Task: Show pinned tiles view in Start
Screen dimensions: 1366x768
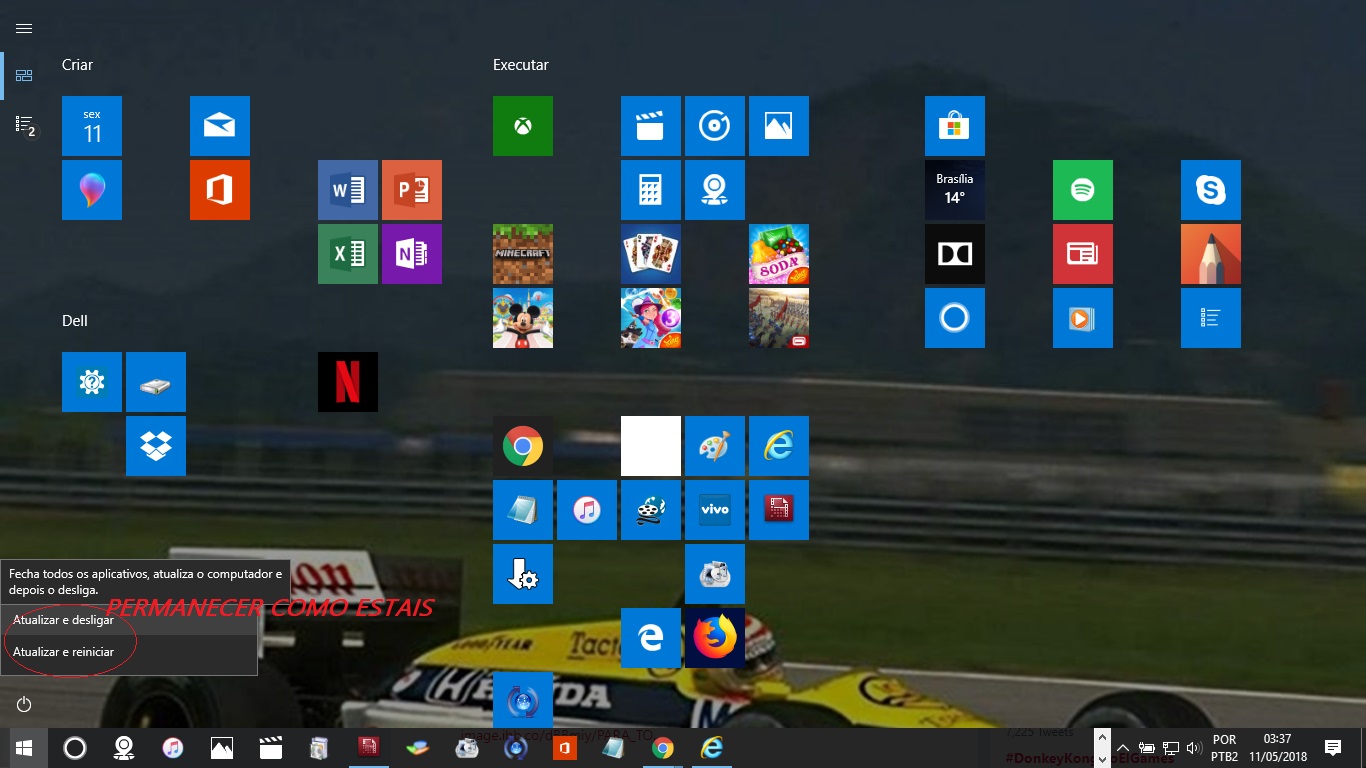Action: point(24,76)
